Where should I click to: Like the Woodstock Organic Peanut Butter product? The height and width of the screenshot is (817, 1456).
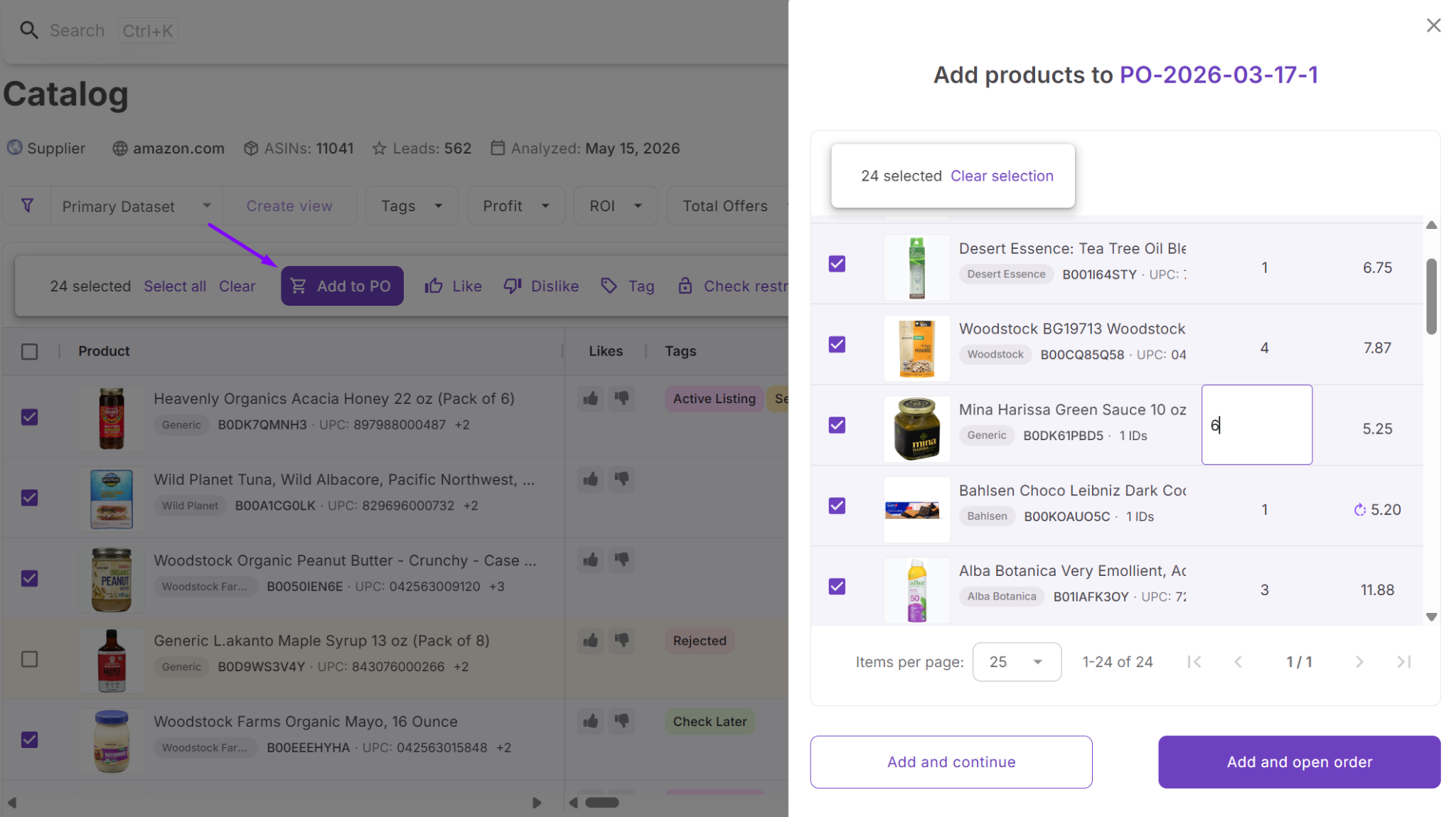pos(591,560)
